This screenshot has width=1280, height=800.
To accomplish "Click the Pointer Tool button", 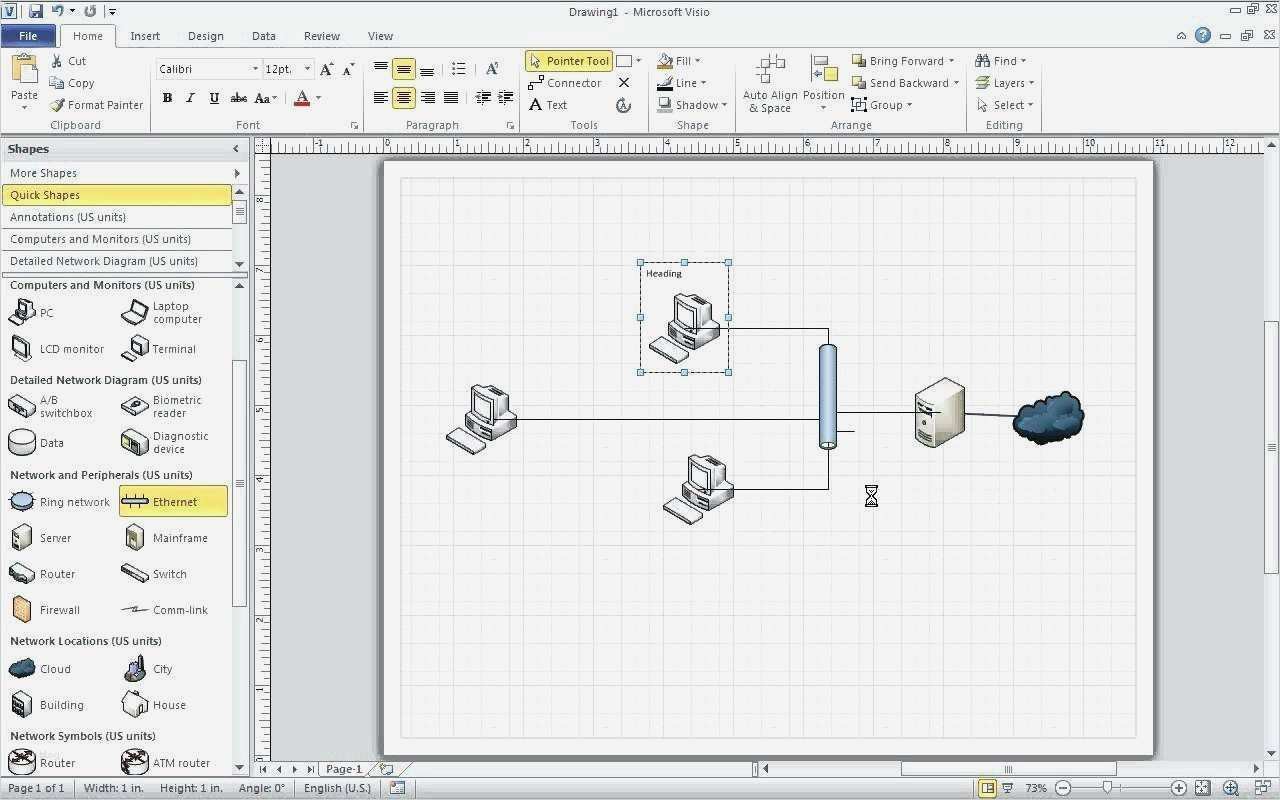I will (x=568, y=61).
